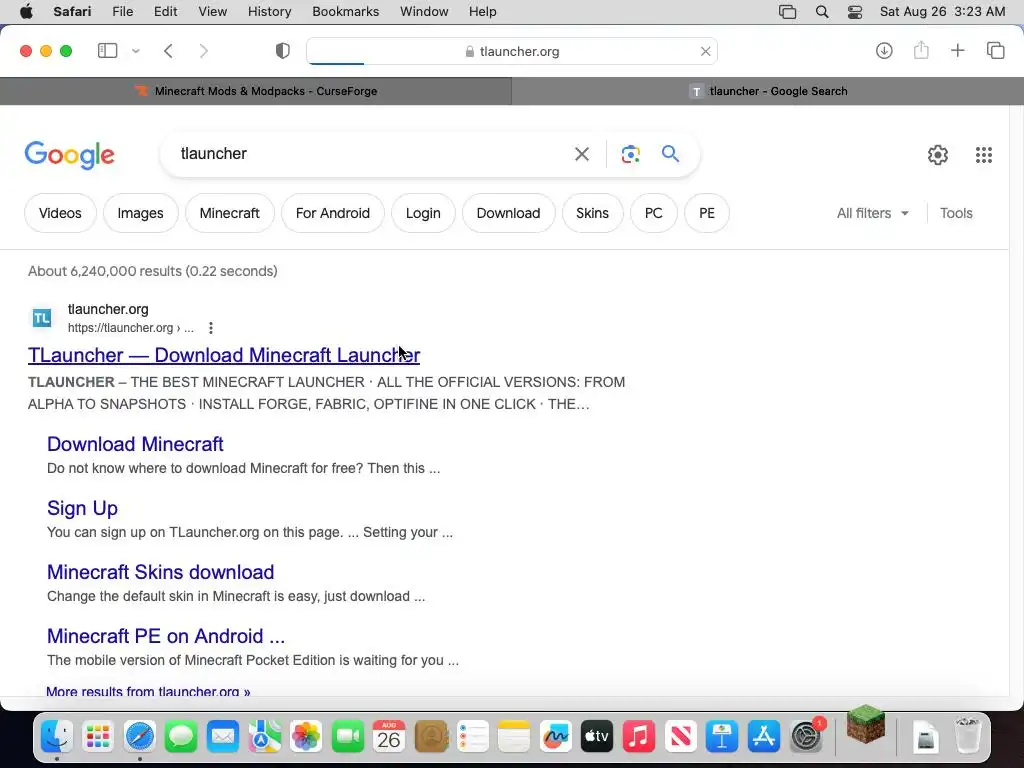Click the tlauncher.org address bar
This screenshot has height=768, width=1024.
[512, 51]
